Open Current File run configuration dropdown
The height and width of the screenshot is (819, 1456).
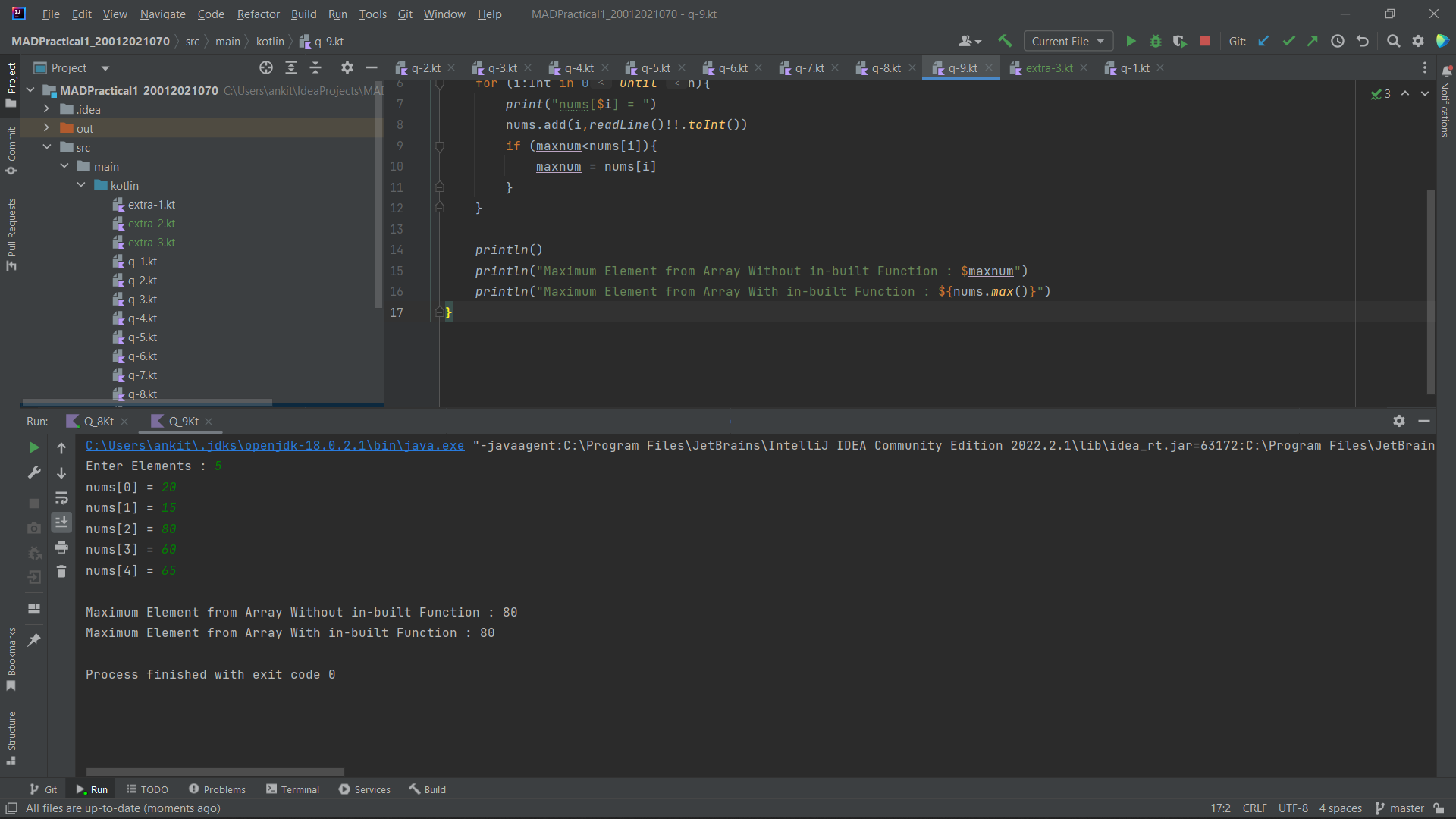1068,42
